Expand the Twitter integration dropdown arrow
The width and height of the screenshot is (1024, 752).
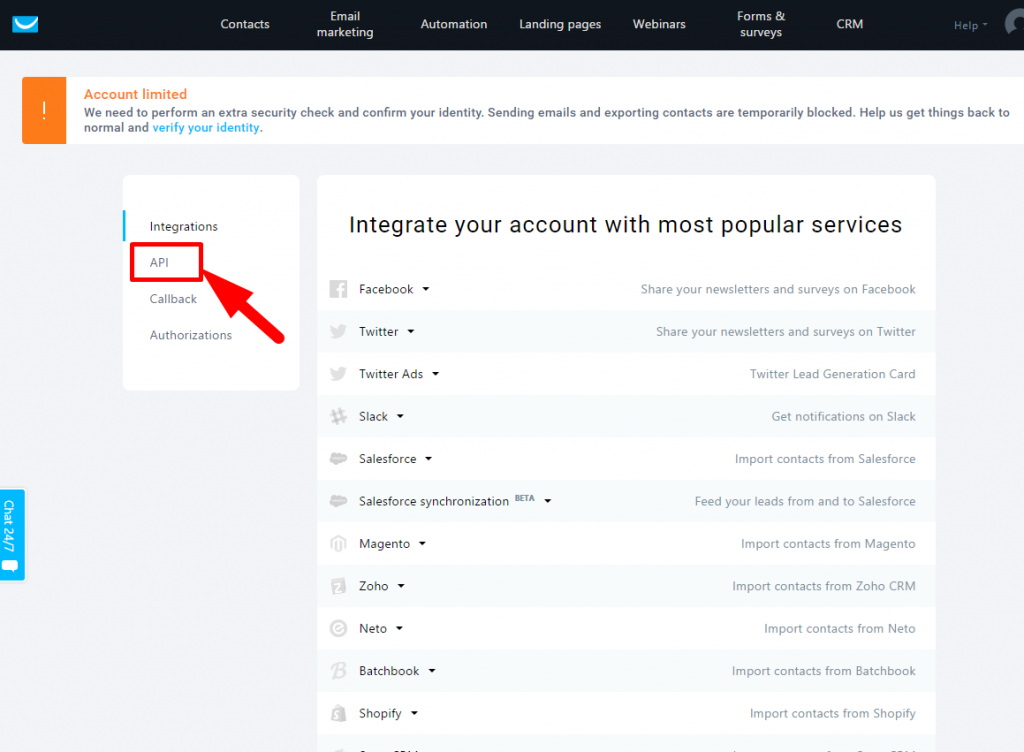pyautogui.click(x=411, y=332)
